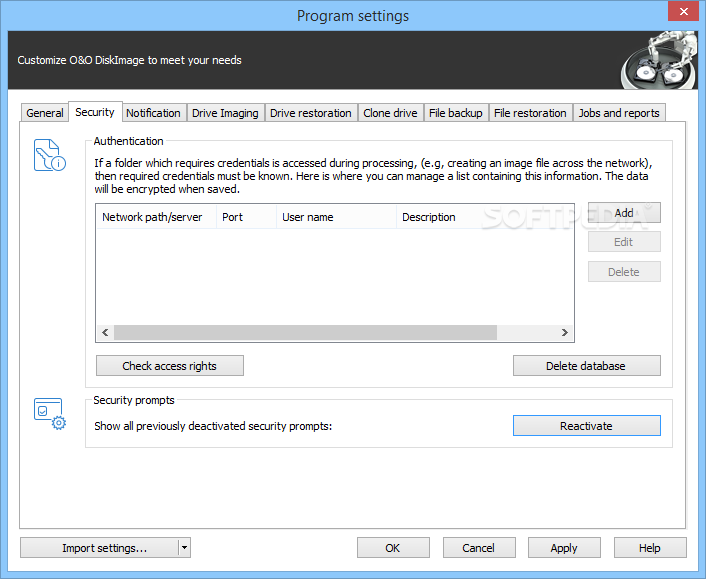Apply the program settings
706x579 pixels.
click(564, 547)
